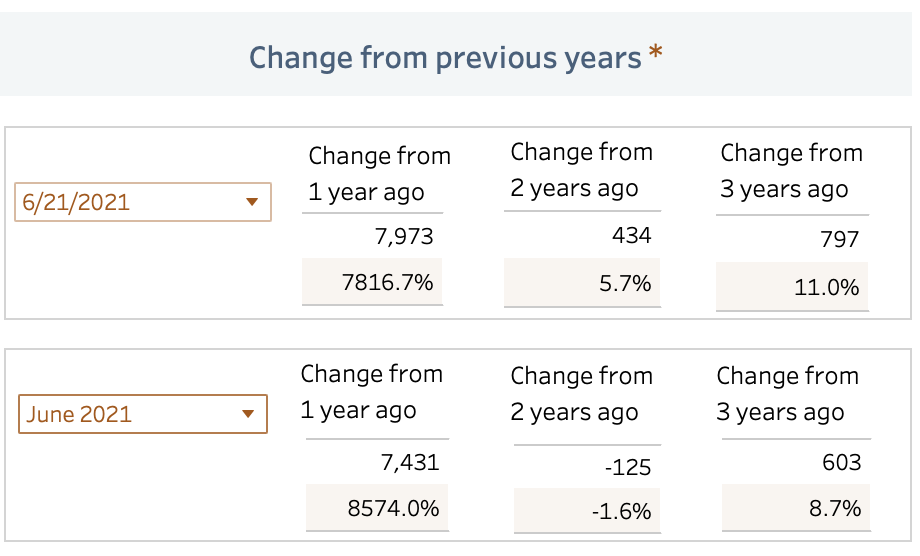This screenshot has height=556, width=920.
Task: Select the 603 monthly three-year change value
Action: tap(841, 463)
